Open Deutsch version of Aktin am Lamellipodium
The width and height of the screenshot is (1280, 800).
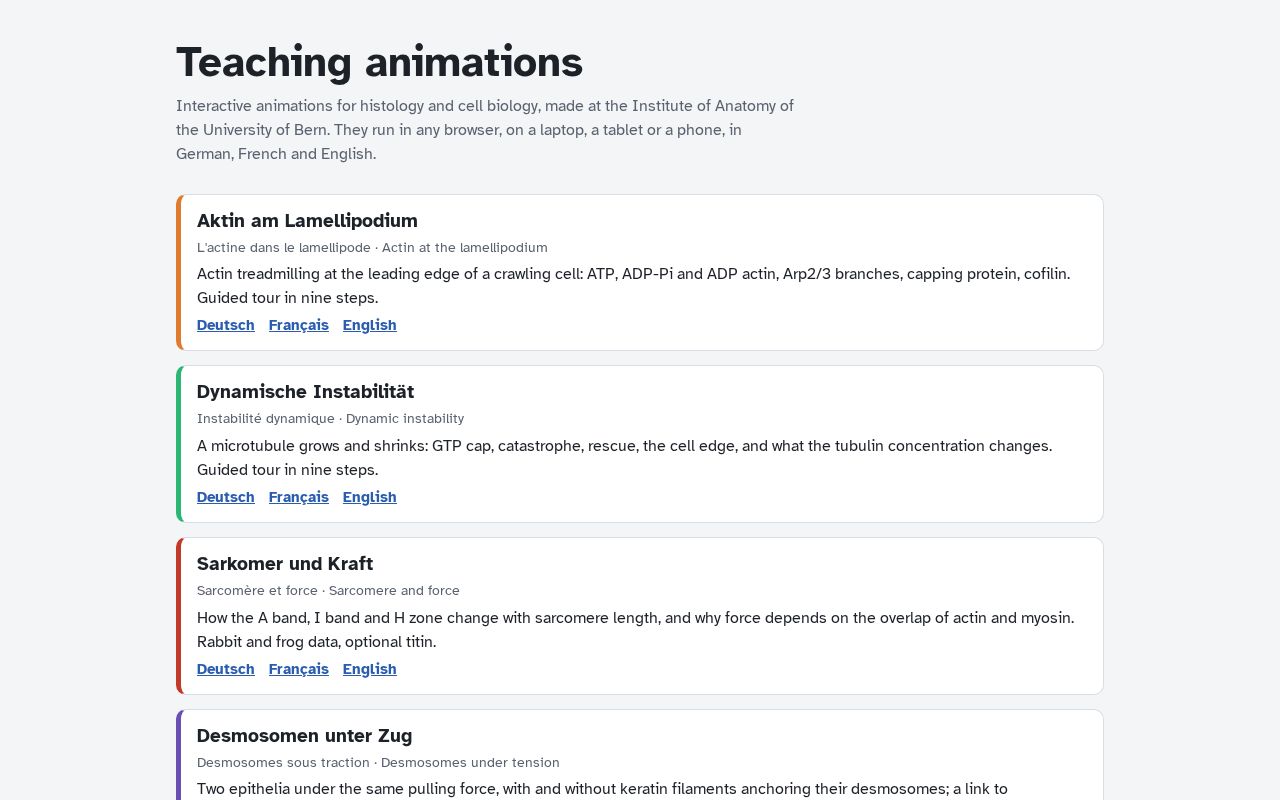226,325
